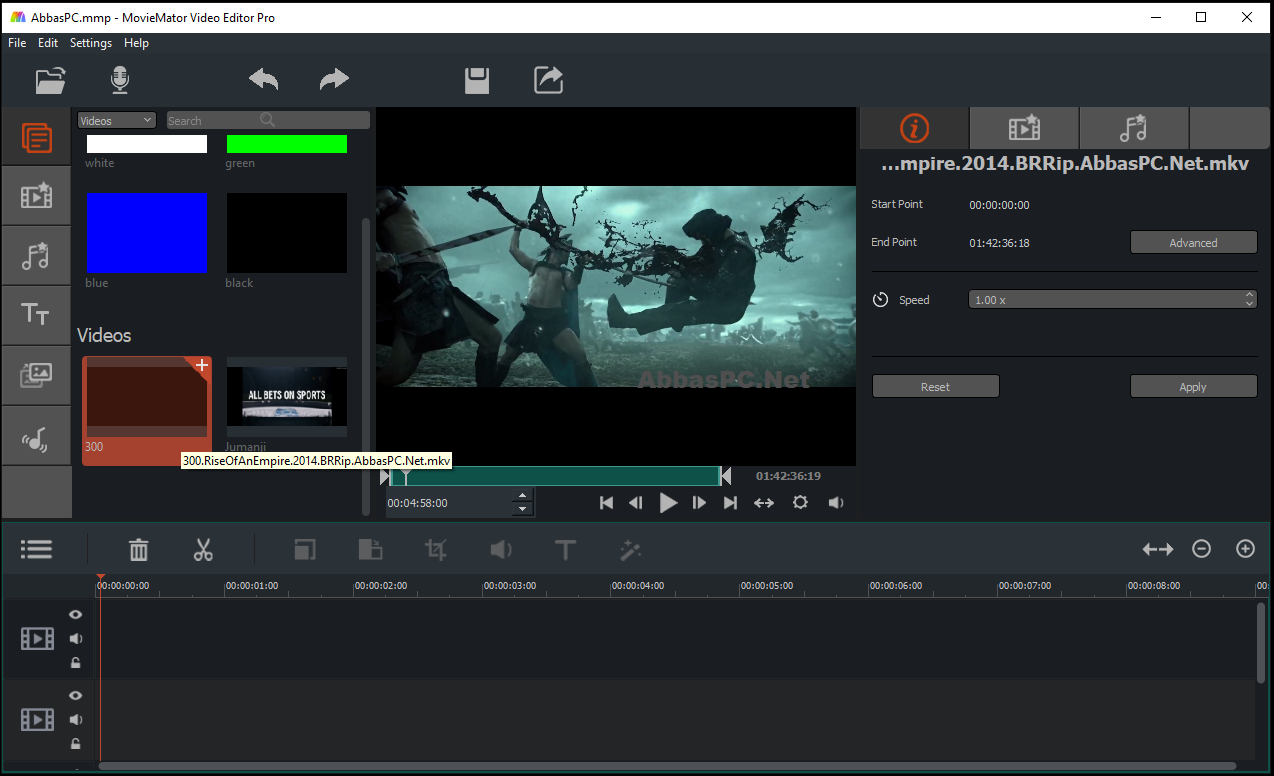Hide the second video track with eye icon

click(x=76, y=696)
